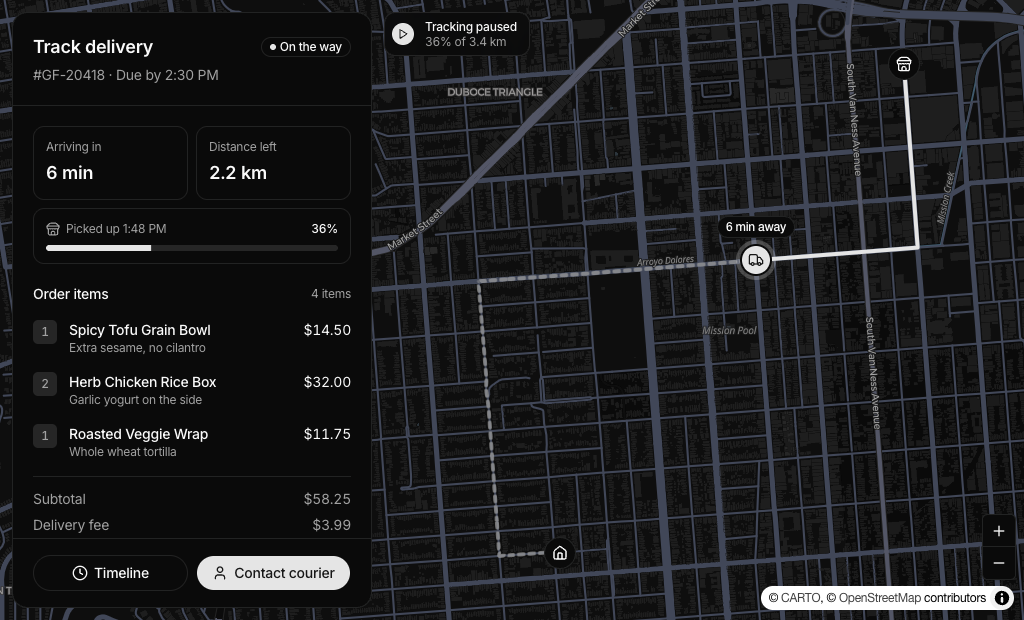Click the 4 items count label
The image size is (1024, 620).
pos(331,294)
